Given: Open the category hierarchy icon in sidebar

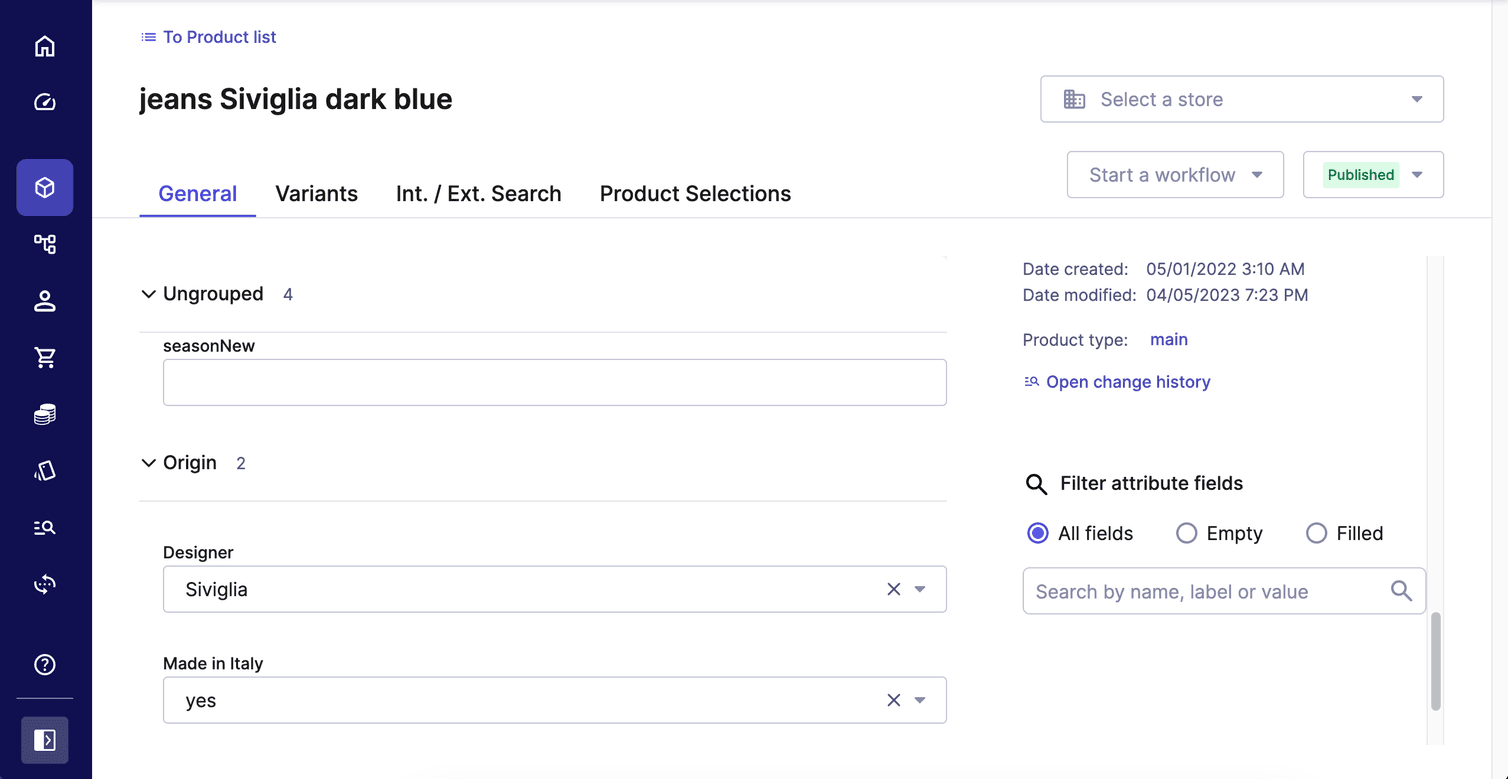Looking at the screenshot, I should [x=44, y=243].
